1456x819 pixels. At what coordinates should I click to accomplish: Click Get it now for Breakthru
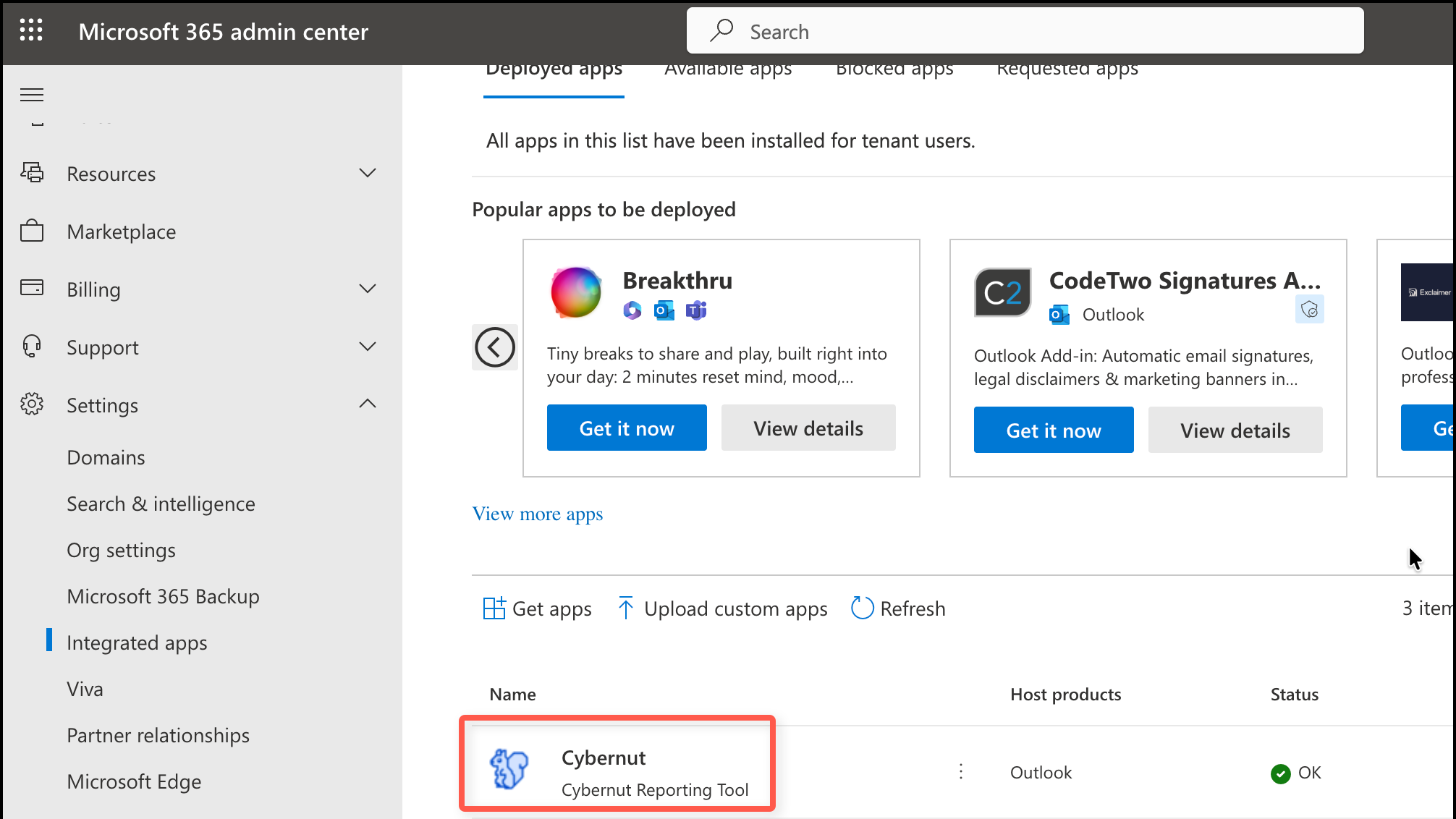coord(627,428)
